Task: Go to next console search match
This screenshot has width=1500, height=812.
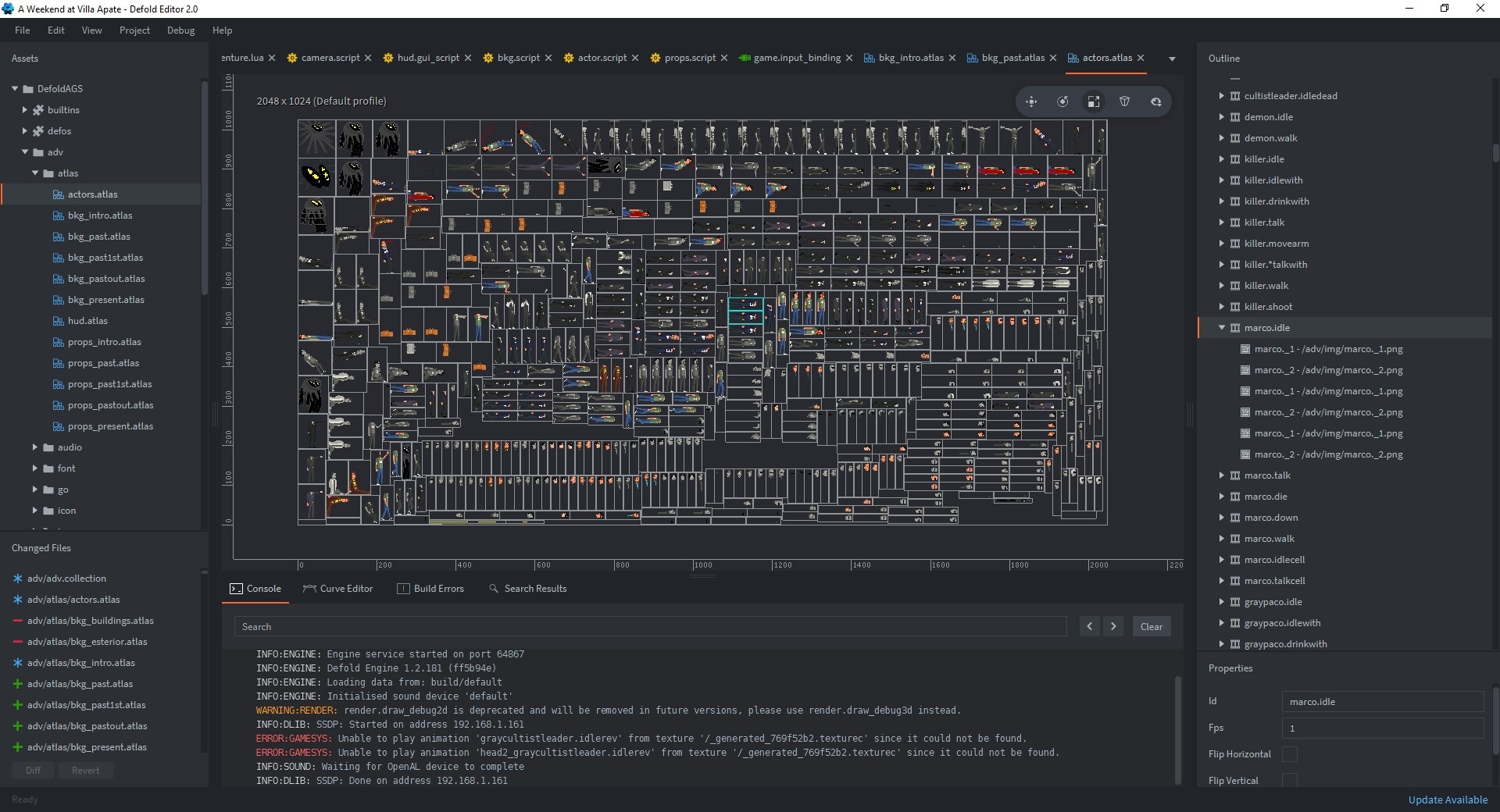Action: tap(1113, 626)
